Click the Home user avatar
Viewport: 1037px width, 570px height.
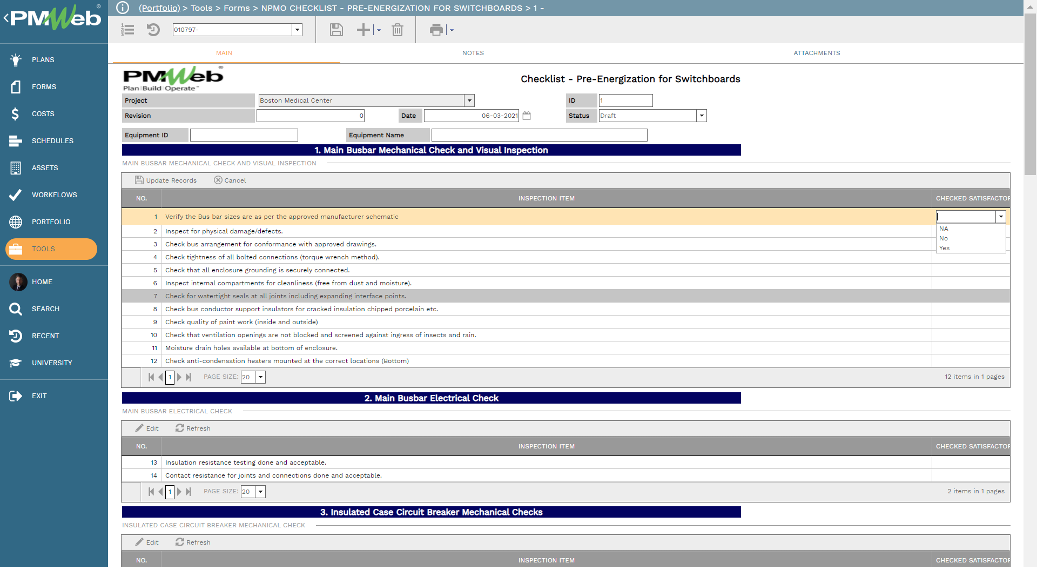[x=18, y=282]
